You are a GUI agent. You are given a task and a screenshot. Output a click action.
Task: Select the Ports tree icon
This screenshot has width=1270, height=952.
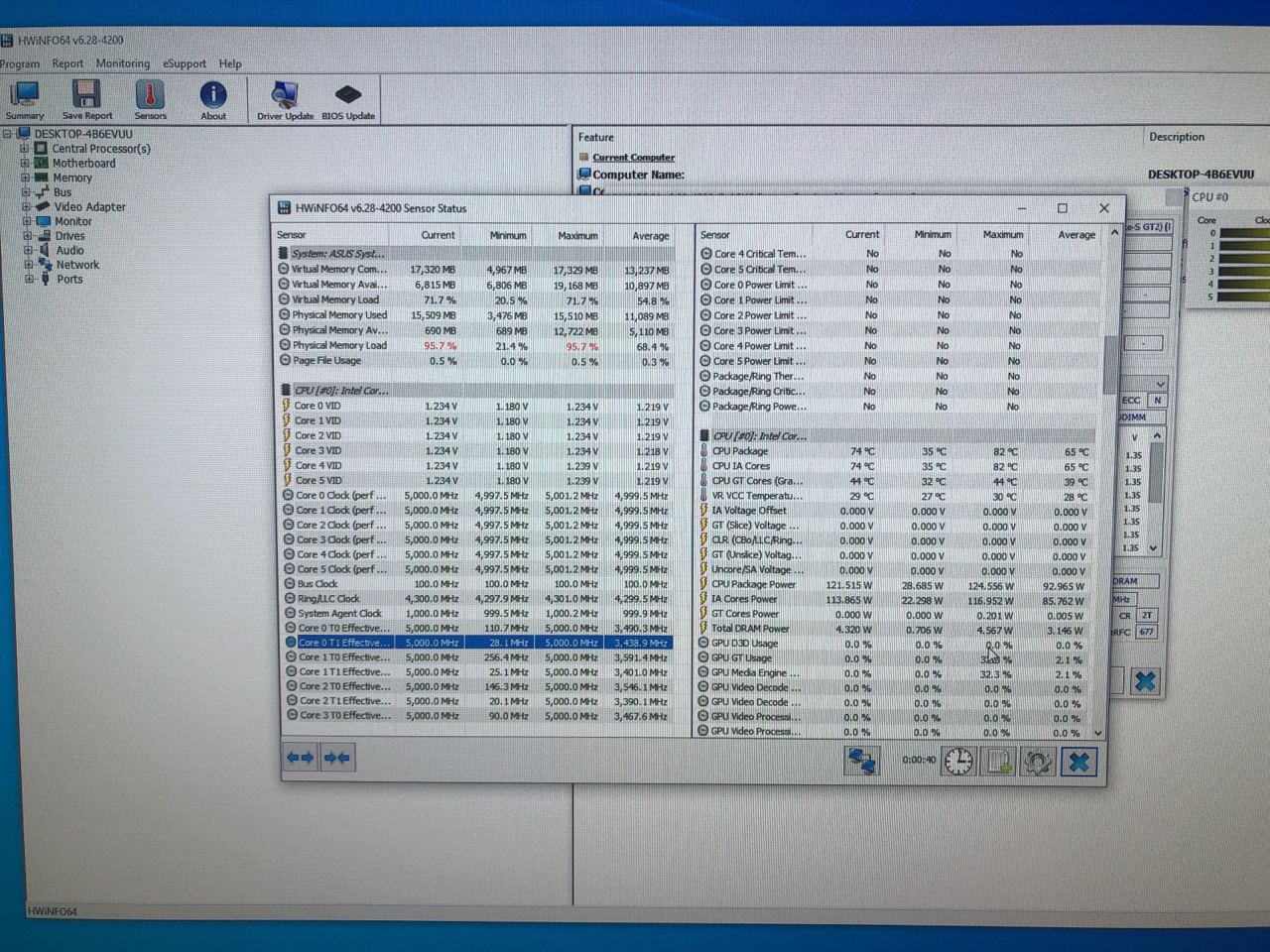[45, 279]
